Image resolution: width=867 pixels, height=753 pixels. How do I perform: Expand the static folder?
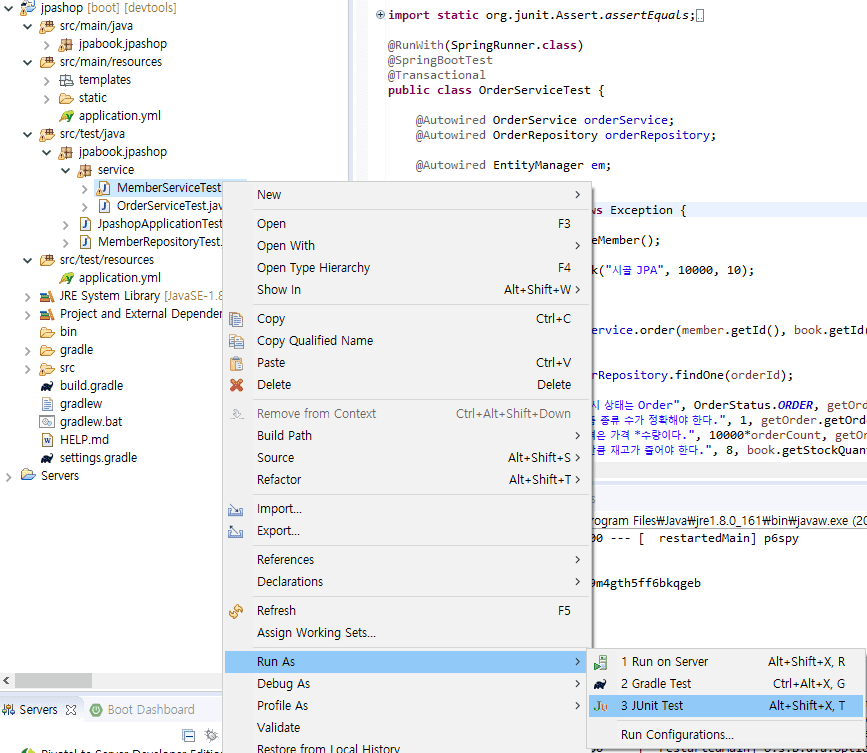[47, 99]
